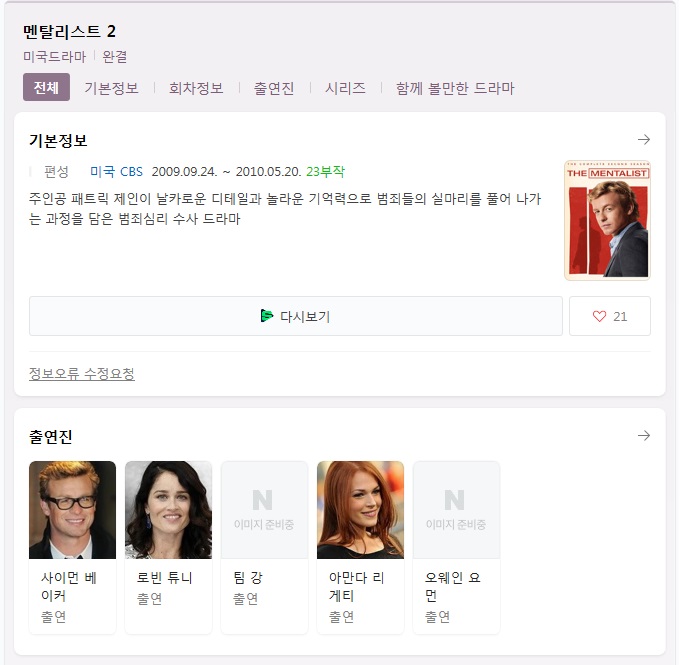Open 출연진 section arrow icon

pyautogui.click(x=643, y=435)
